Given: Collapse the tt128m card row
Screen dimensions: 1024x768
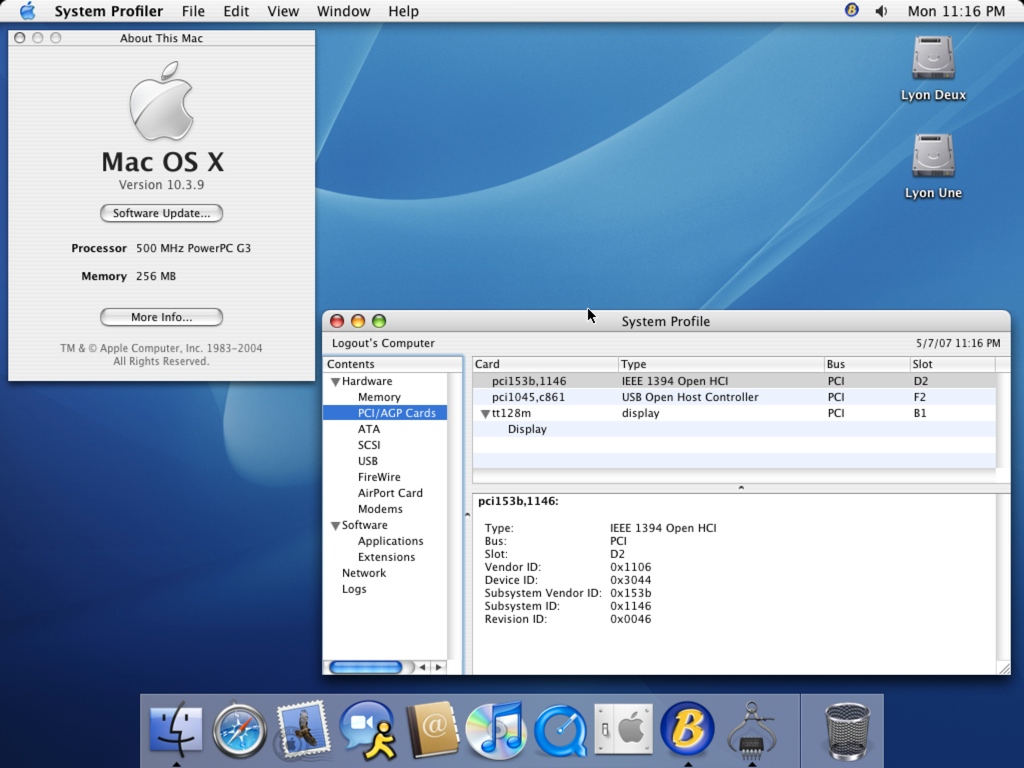Looking at the screenshot, I should pos(485,414).
